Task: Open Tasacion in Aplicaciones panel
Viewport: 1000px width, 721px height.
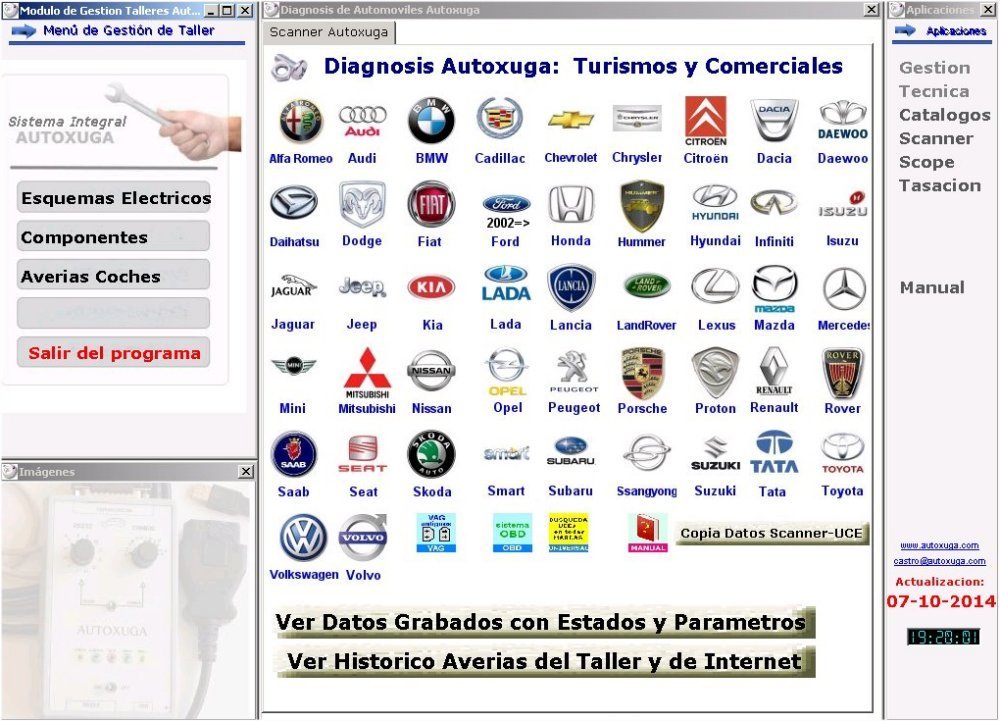Action: click(x=940, y=186)
